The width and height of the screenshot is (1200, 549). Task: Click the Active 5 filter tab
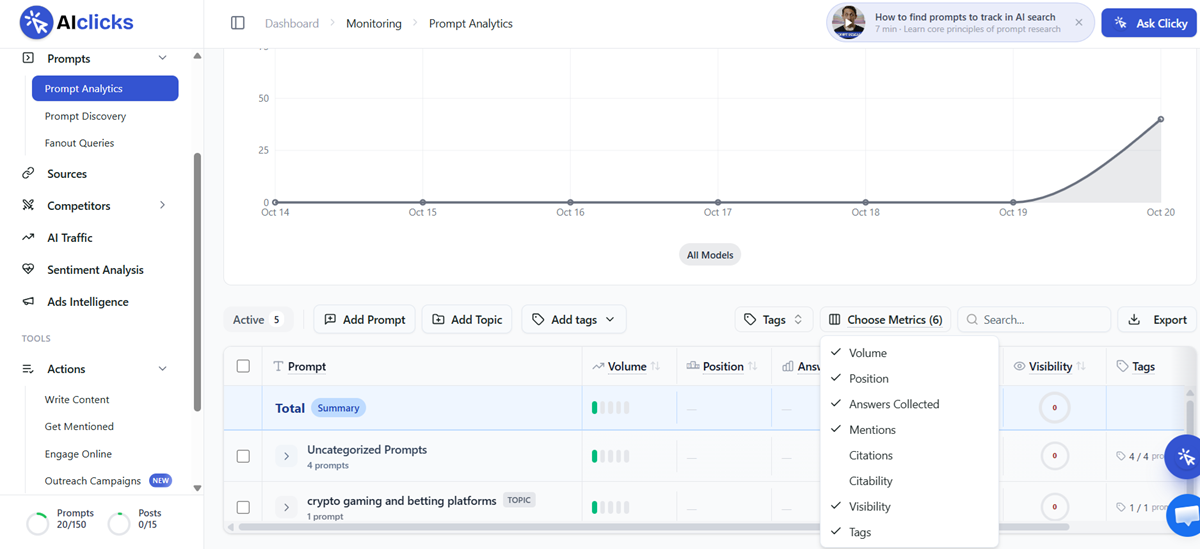coord(258,320)
